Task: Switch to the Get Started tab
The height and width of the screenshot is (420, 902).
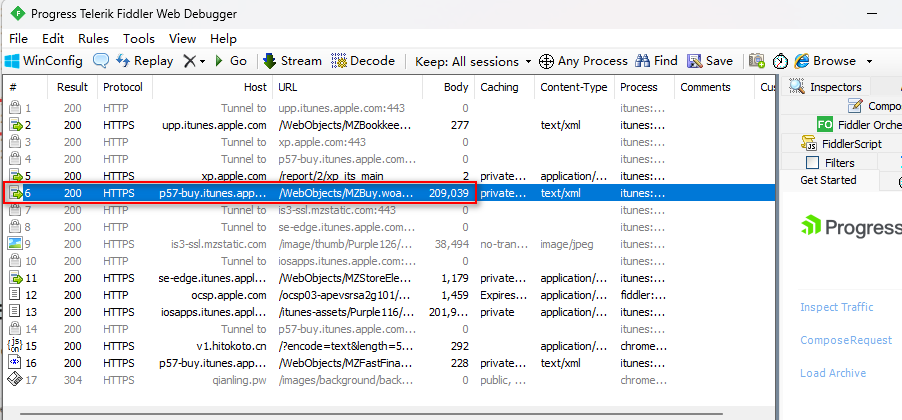Action: click(x=828, y=180)
